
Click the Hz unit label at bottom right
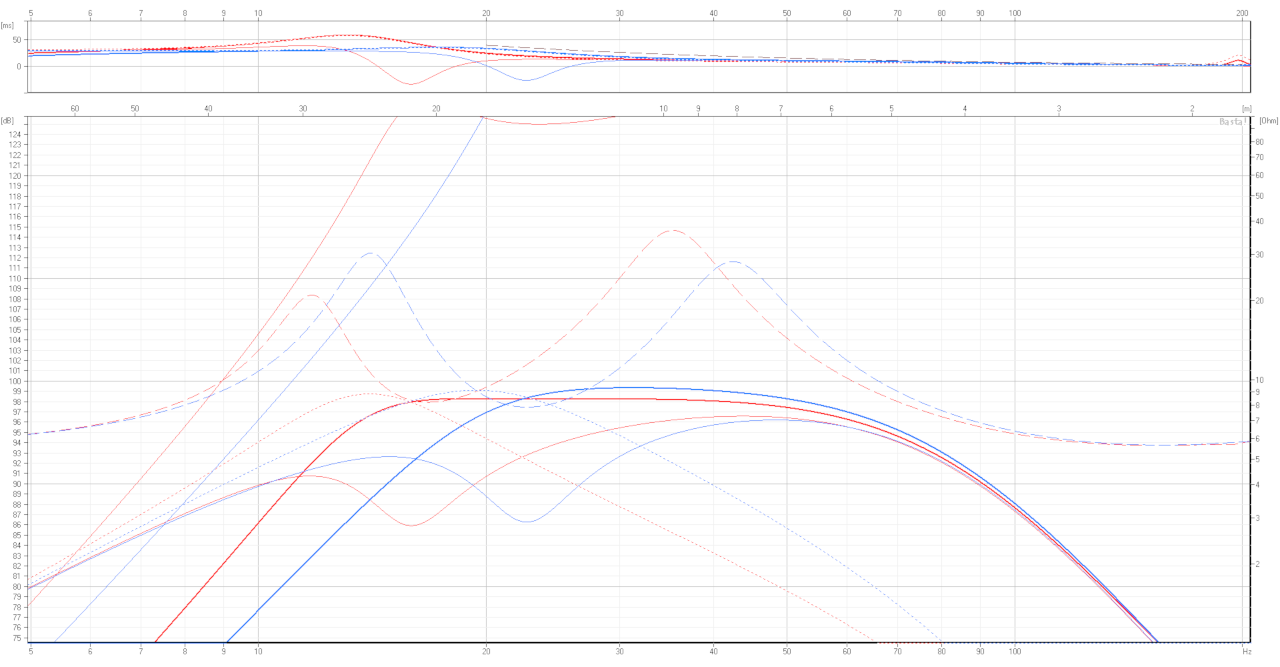click(1246, 651)
